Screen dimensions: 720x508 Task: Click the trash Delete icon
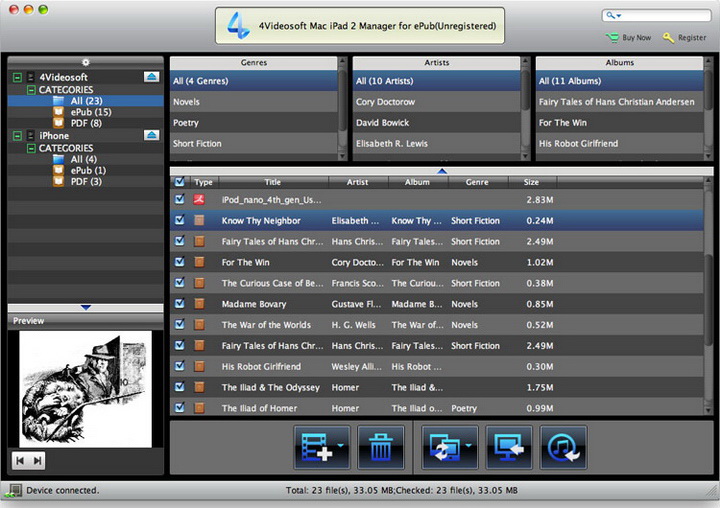(x=381, y=447)
